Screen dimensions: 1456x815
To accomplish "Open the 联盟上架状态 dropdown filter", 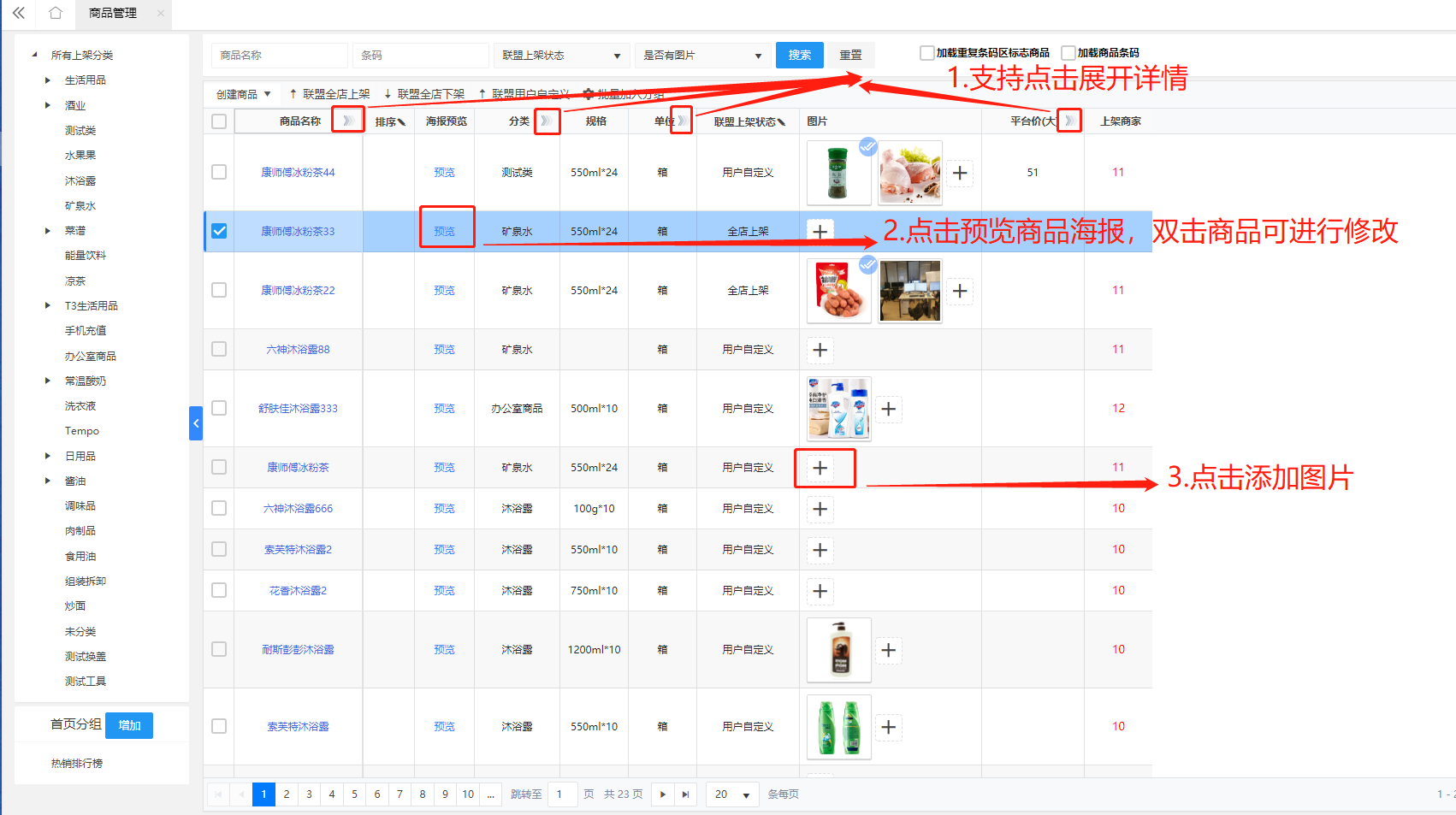I will click(x=561, y=56).
